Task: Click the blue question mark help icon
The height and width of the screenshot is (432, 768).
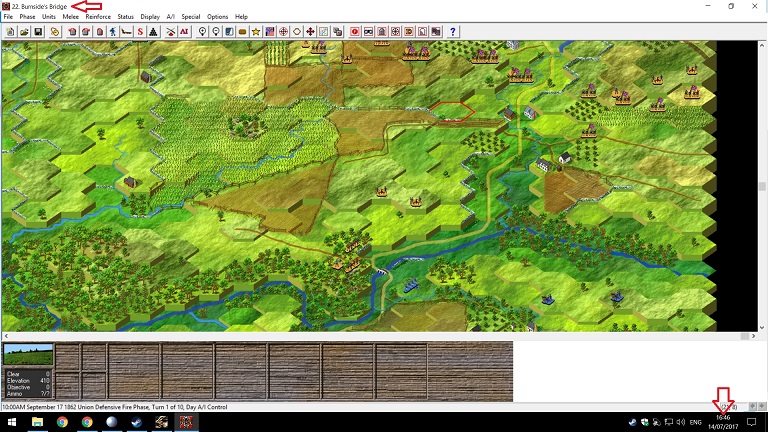Action: tap(453, 32)
